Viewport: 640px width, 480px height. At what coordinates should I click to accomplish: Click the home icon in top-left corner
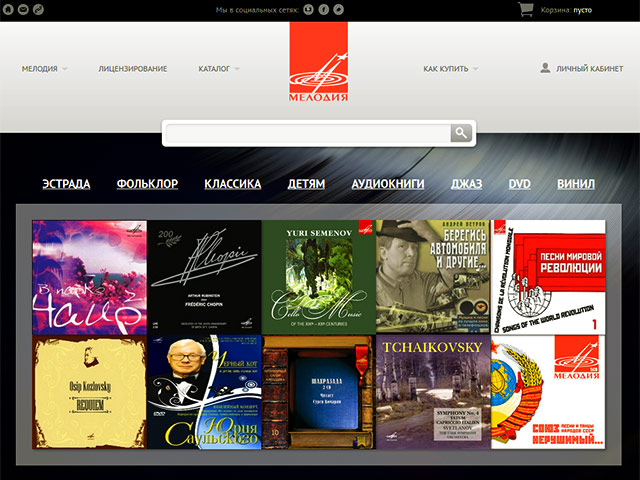coord(9,9)
